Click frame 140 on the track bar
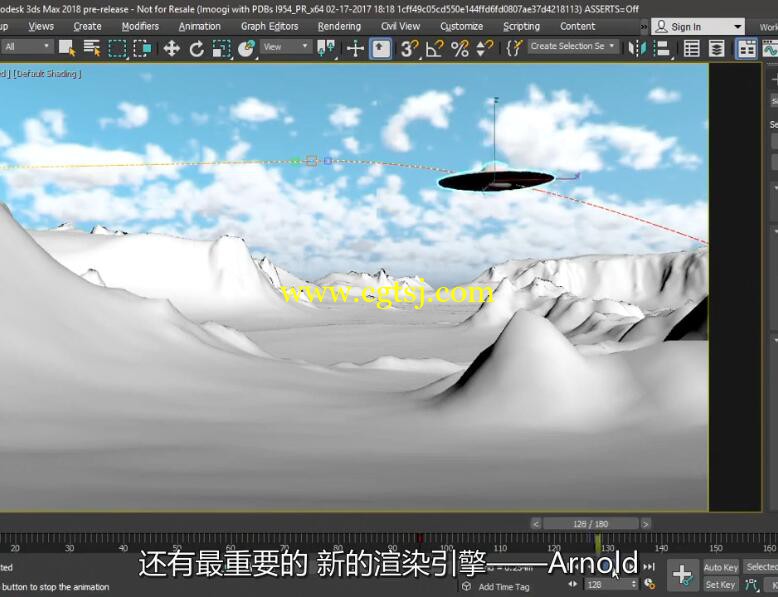 click(661, 548)
